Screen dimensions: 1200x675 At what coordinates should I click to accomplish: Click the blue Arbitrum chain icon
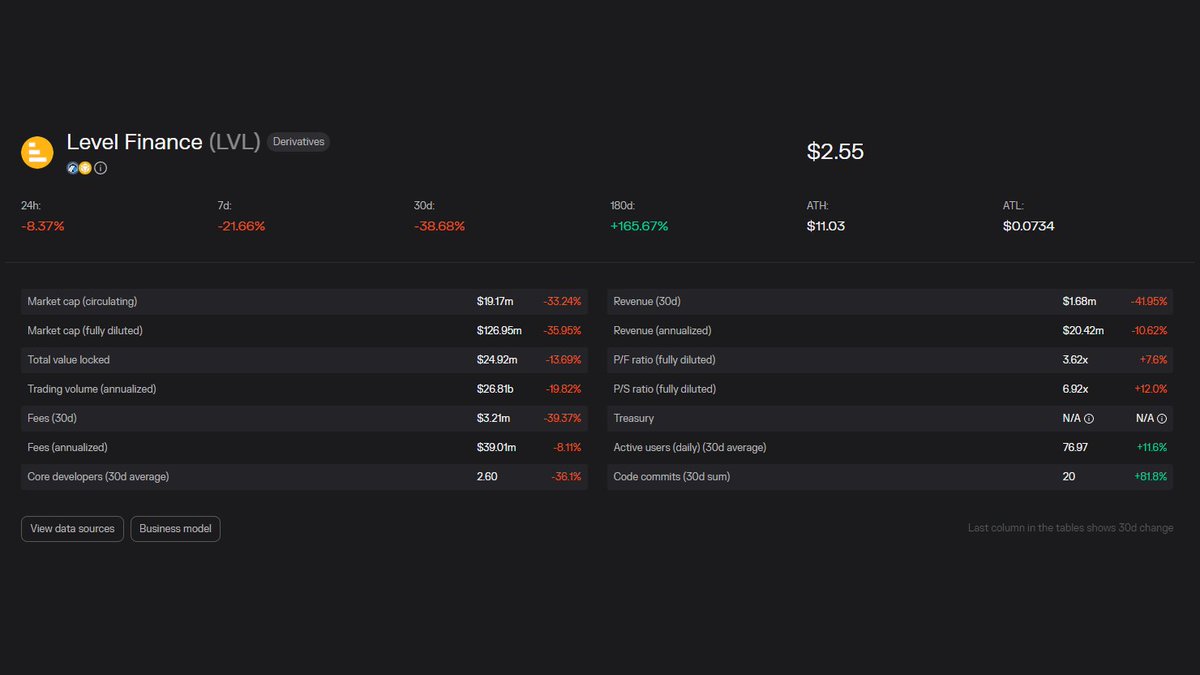73,168
